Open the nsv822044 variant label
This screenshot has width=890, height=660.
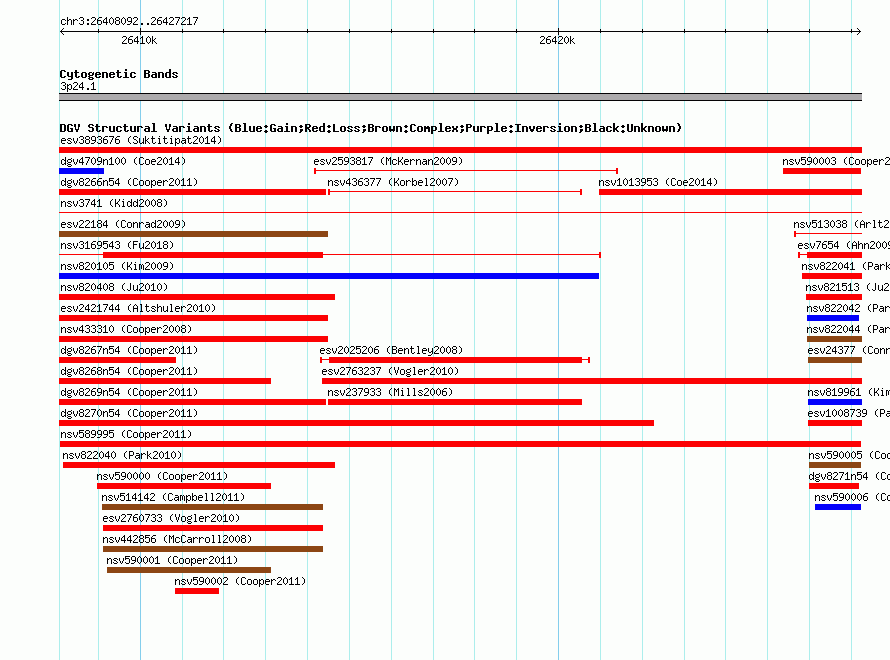pos(848,329)
